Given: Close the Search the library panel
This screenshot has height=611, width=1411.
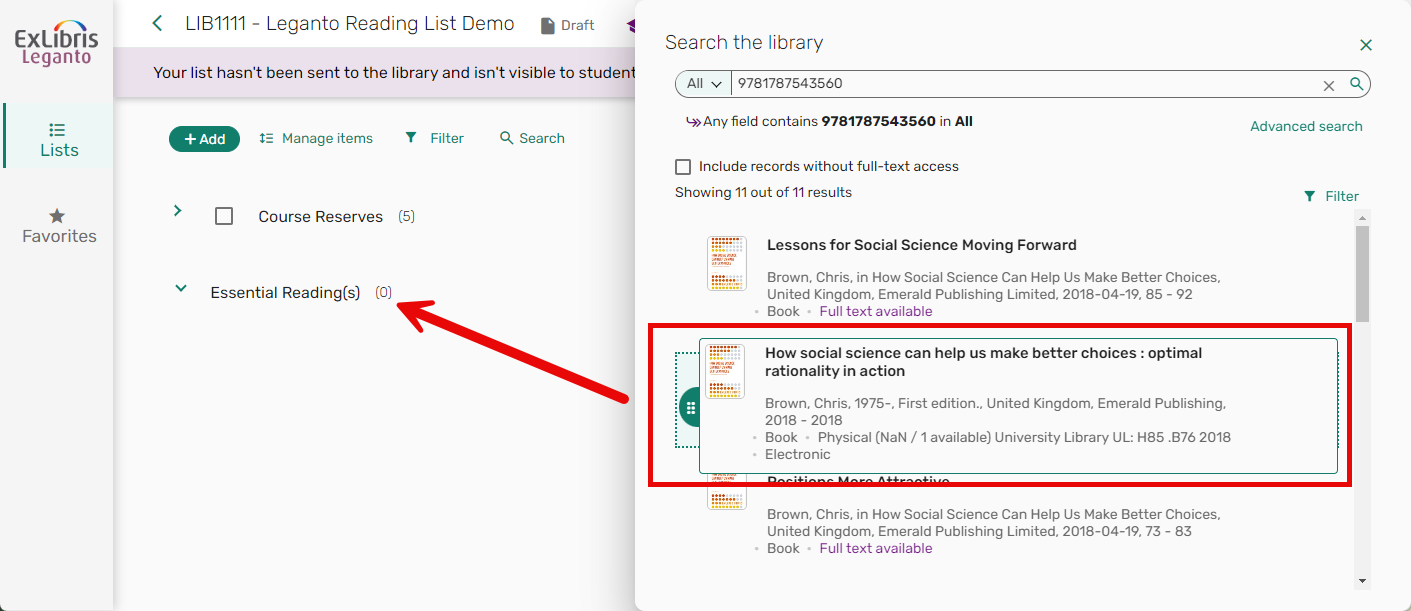Looking at the screenshot, I should [1365, 44].
